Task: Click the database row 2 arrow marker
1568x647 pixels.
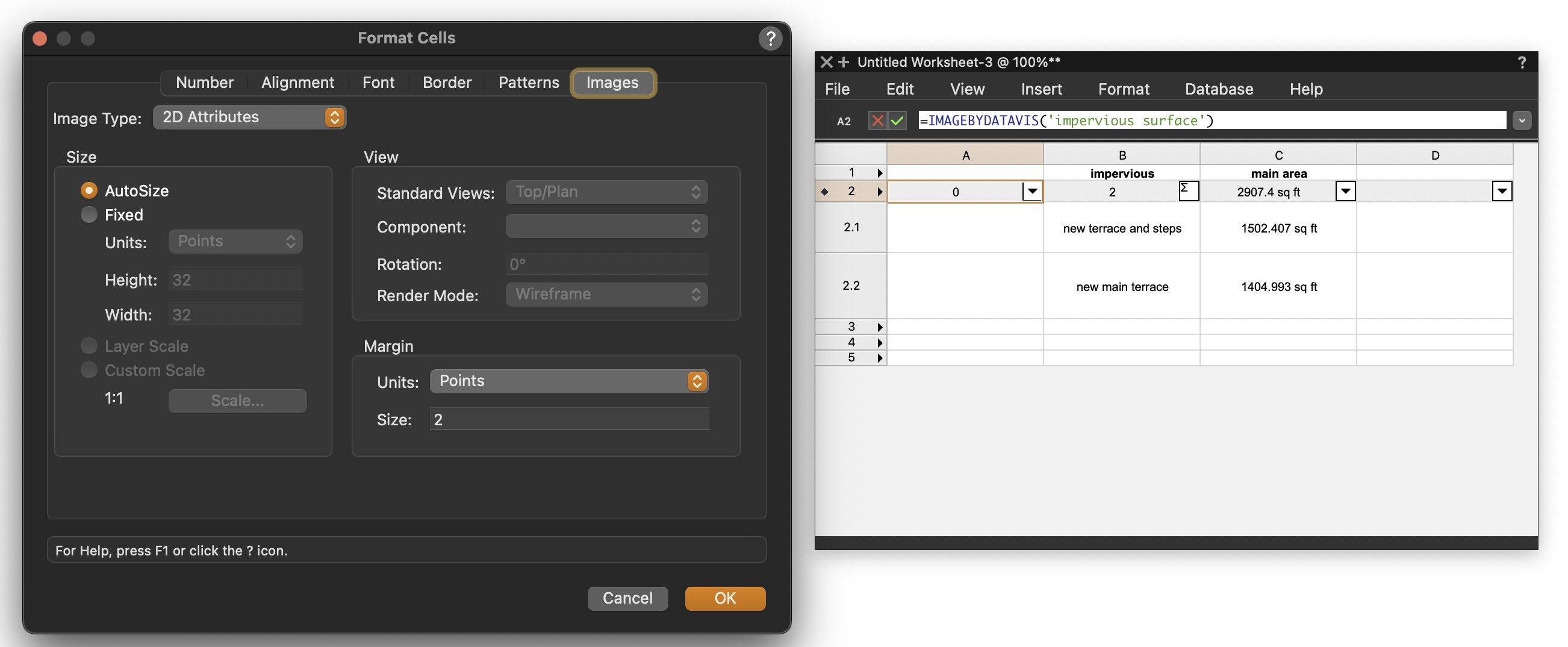Action: point(880,192)
